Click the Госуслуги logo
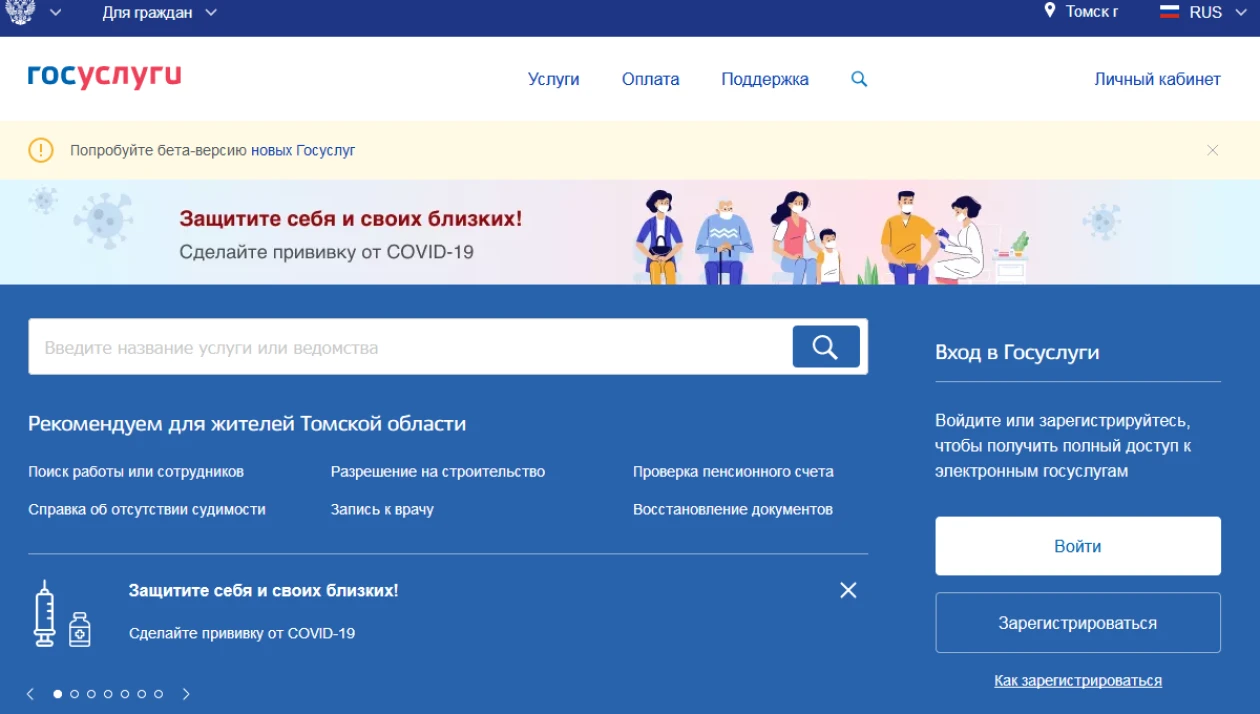This screenshot has height=714, width=1260. pyautogui.click(x=104, y=77)
